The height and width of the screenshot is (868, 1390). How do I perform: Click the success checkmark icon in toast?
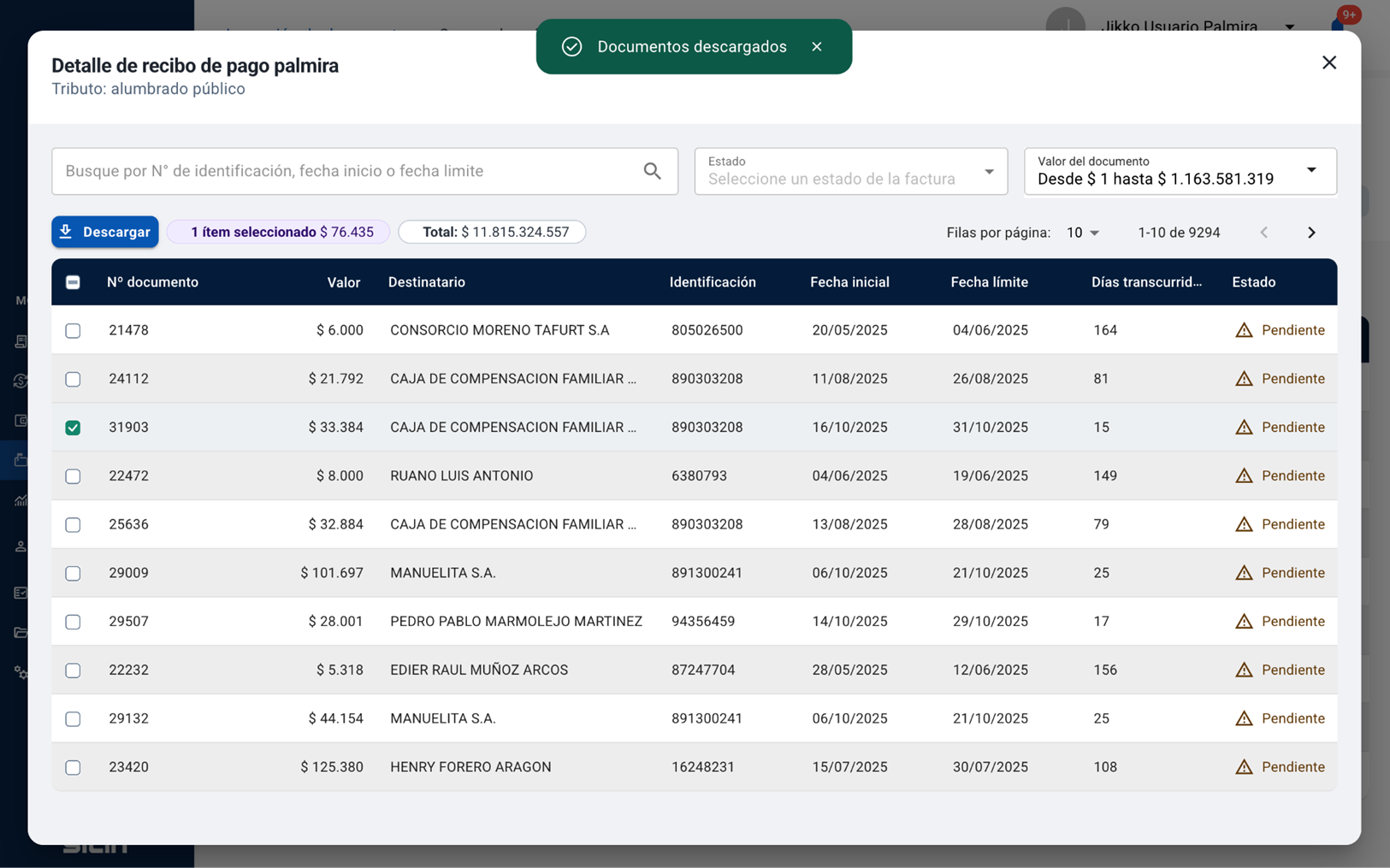pos(571,47)
